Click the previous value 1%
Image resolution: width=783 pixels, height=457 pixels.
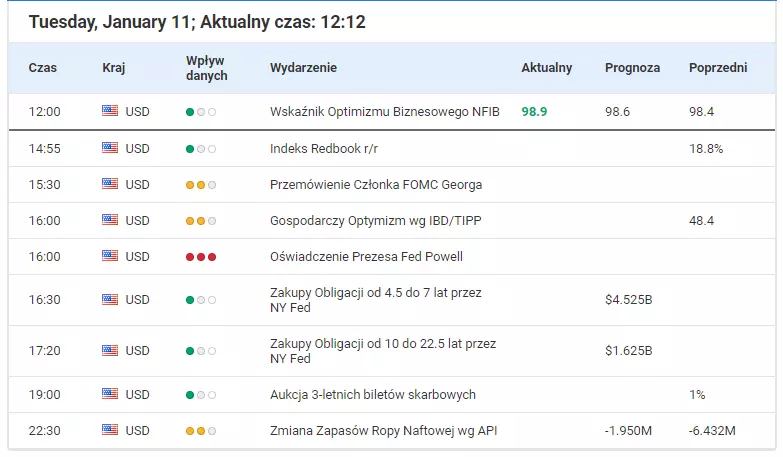(x=697, y=395)
